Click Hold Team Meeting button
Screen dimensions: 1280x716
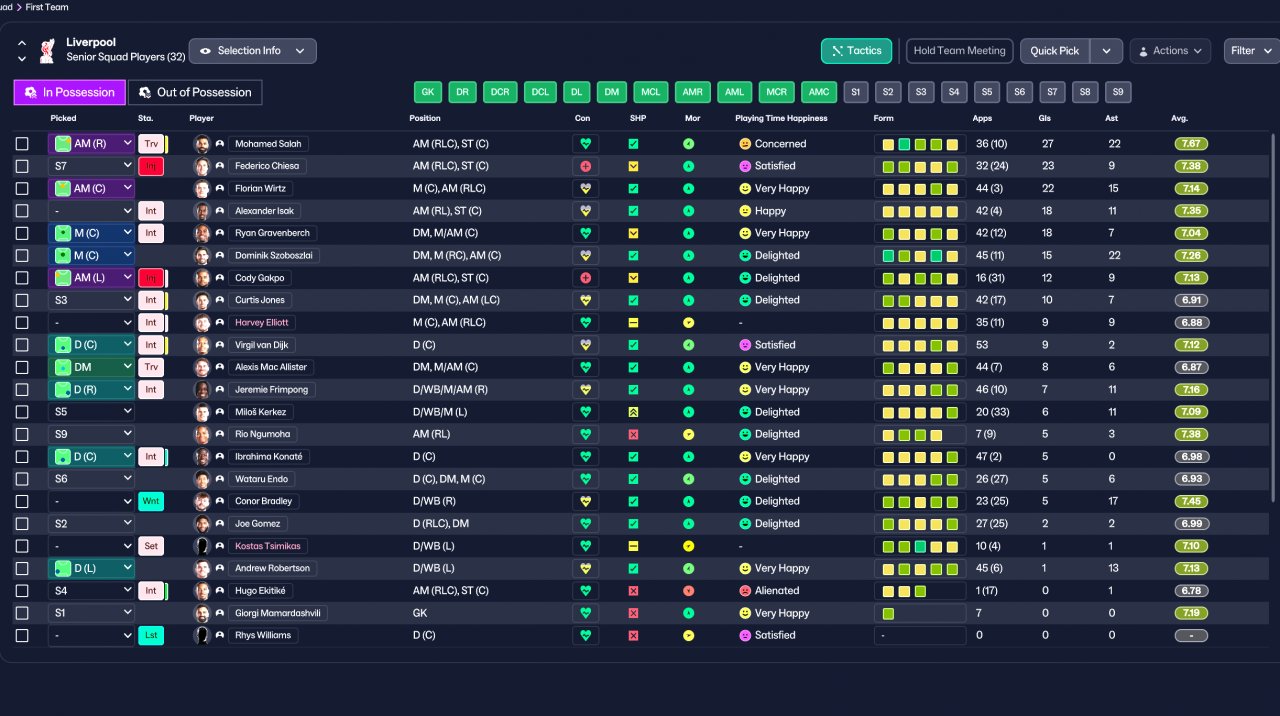click(x=960, y=51)
